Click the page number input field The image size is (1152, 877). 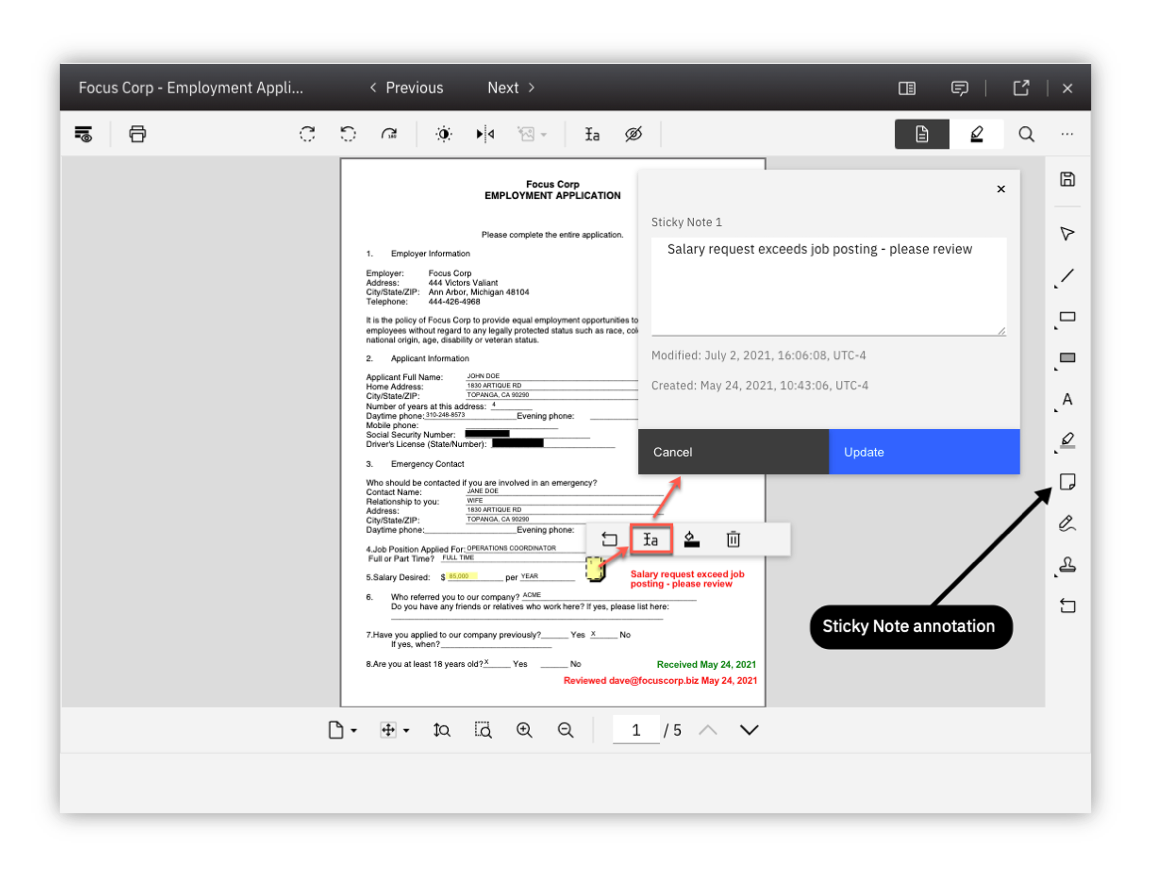pos(636,730)
